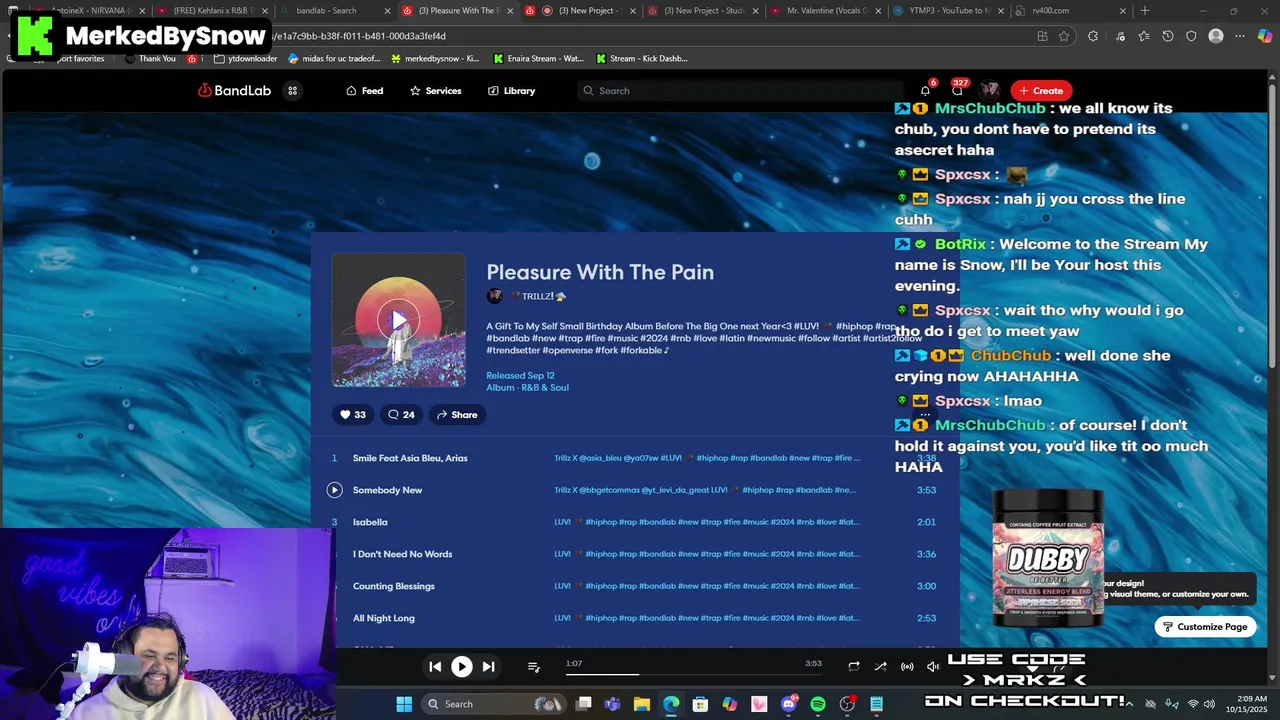Viewport: 1280px width, 720px height.
Task: Switch to the (FREE) Kehlani x R&B tab
Action: click(212, 11)
